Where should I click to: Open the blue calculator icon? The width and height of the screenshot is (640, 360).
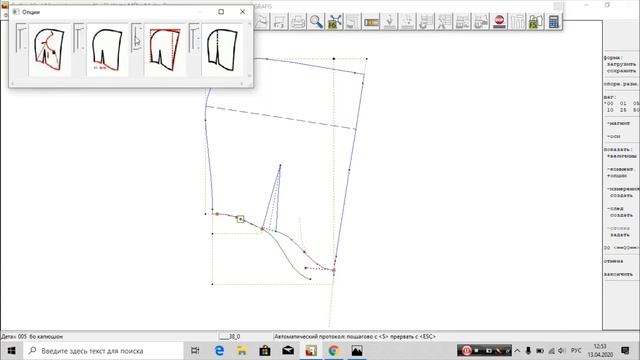pos(554,21)
